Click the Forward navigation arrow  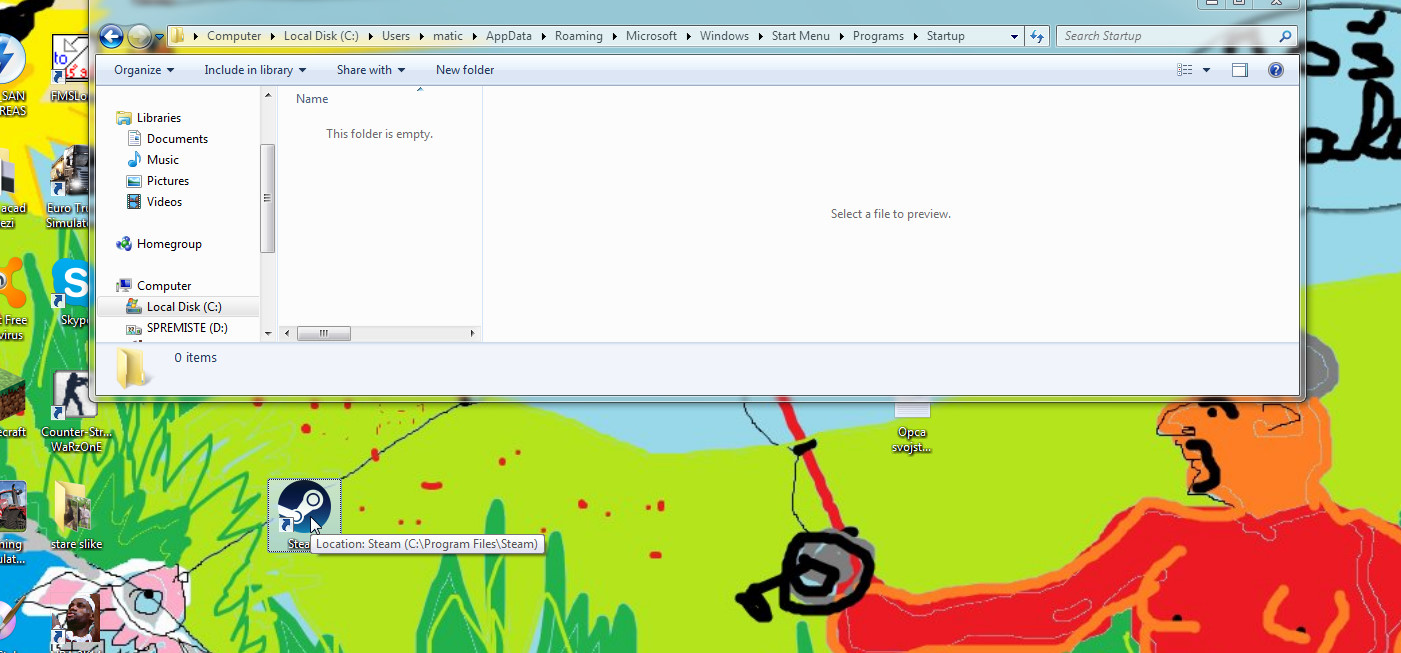[139, 37]
